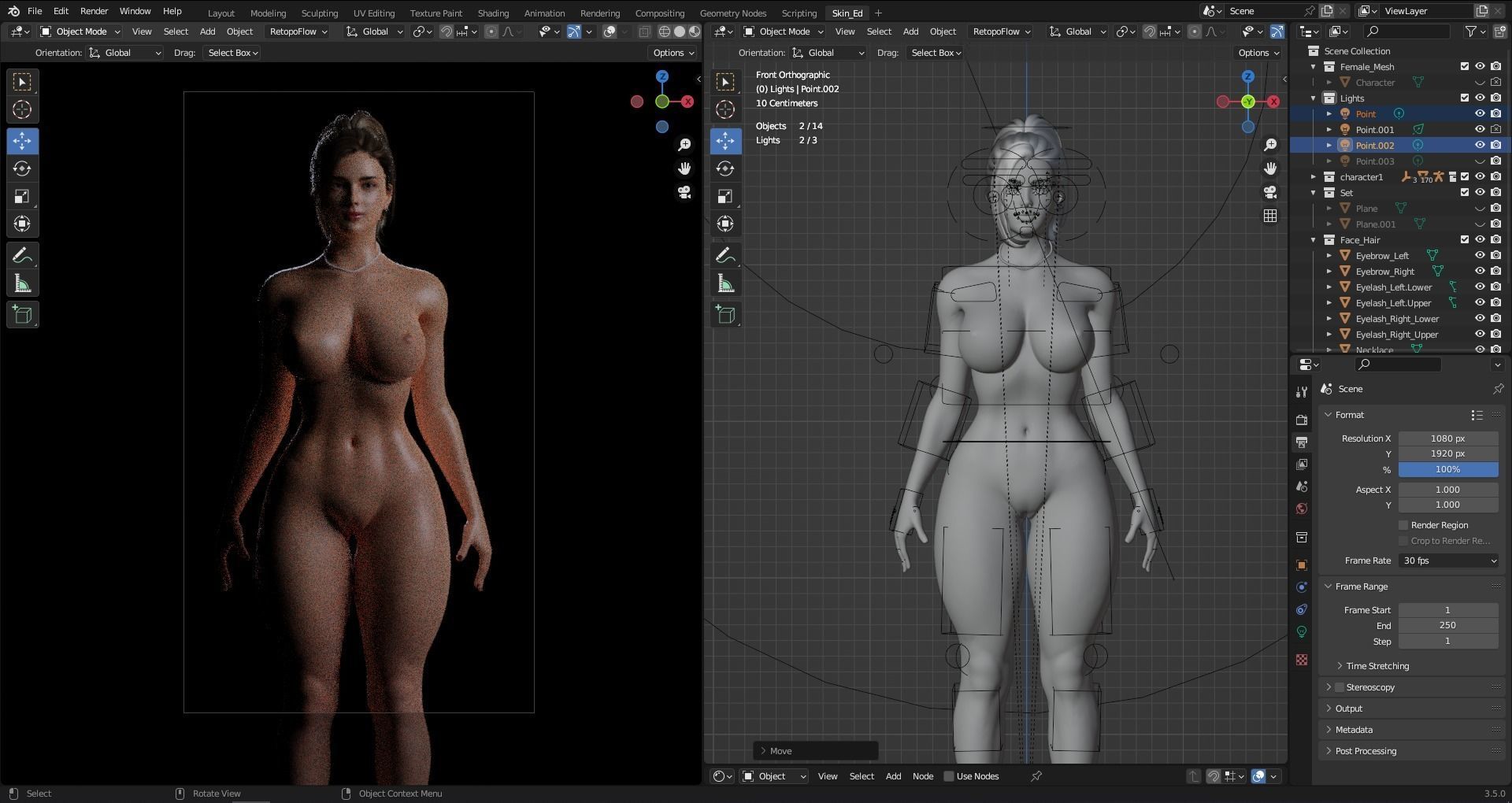Hide Point.002 light with its eye icon
1512x803 pixels.
click(x=1480, y=146)
